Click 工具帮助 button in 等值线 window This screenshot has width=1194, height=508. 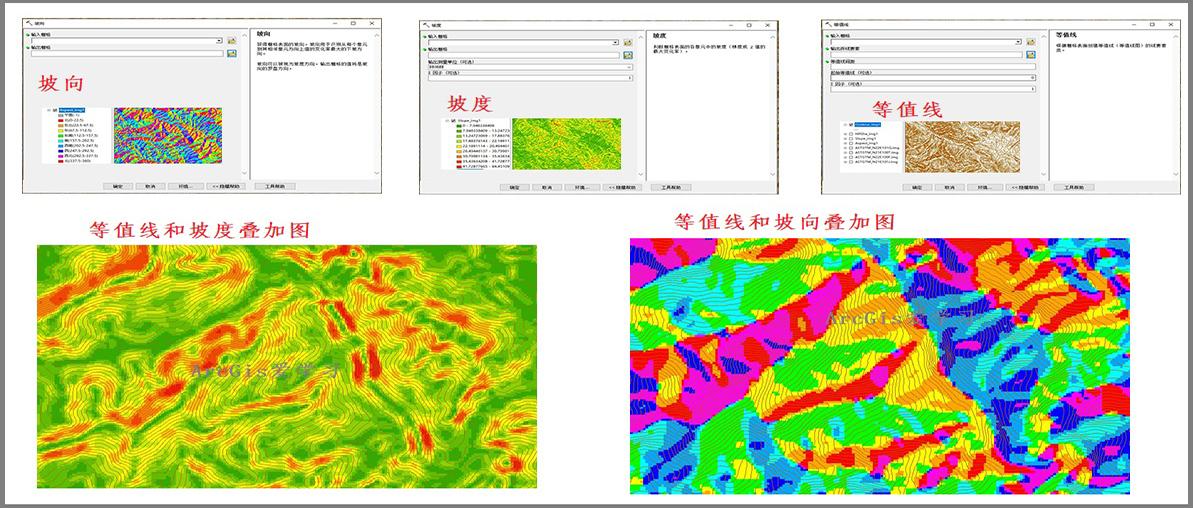click(1074, 187)
